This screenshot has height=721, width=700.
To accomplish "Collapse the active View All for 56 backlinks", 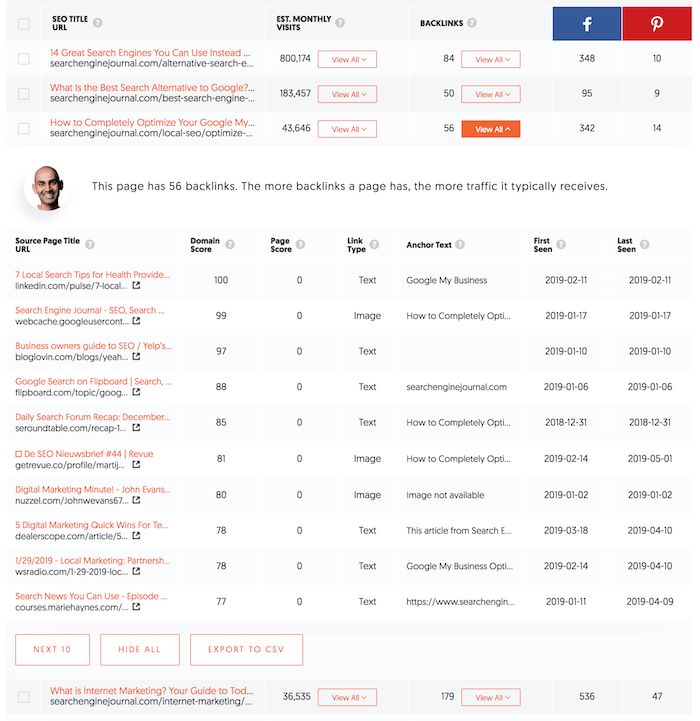I will 491,129.
